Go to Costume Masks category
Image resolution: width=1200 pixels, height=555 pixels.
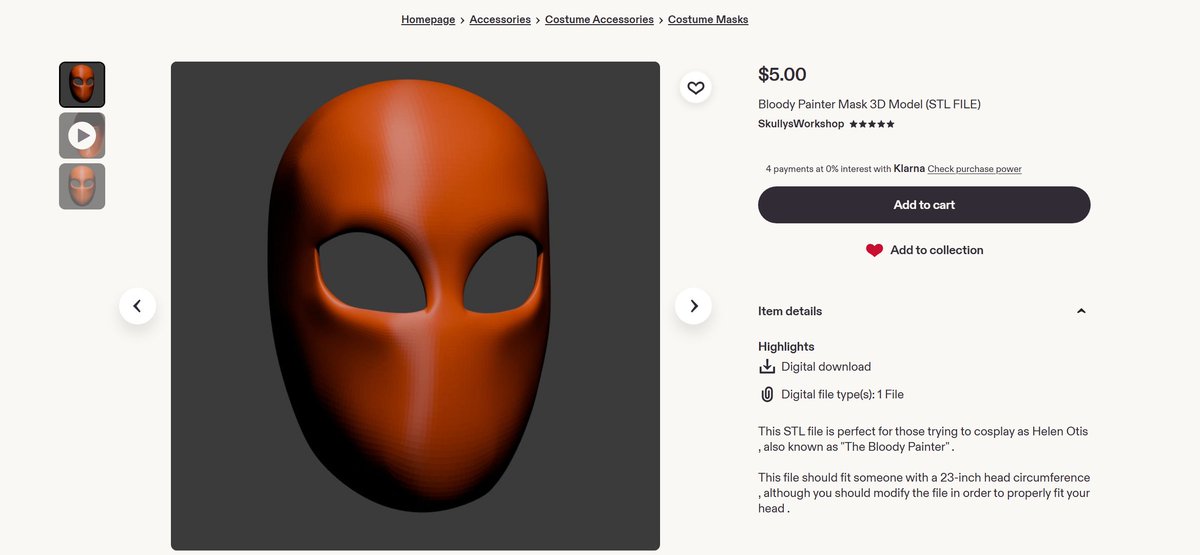708,20
